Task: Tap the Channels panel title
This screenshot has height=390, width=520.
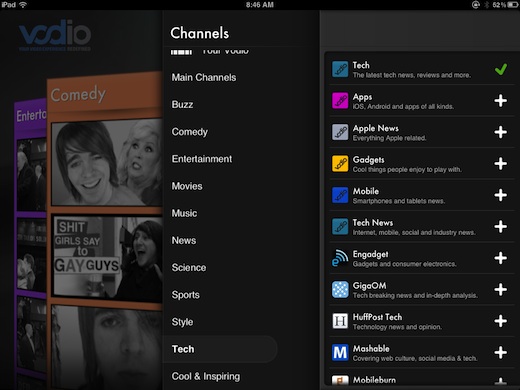Action: click(200, 33)
